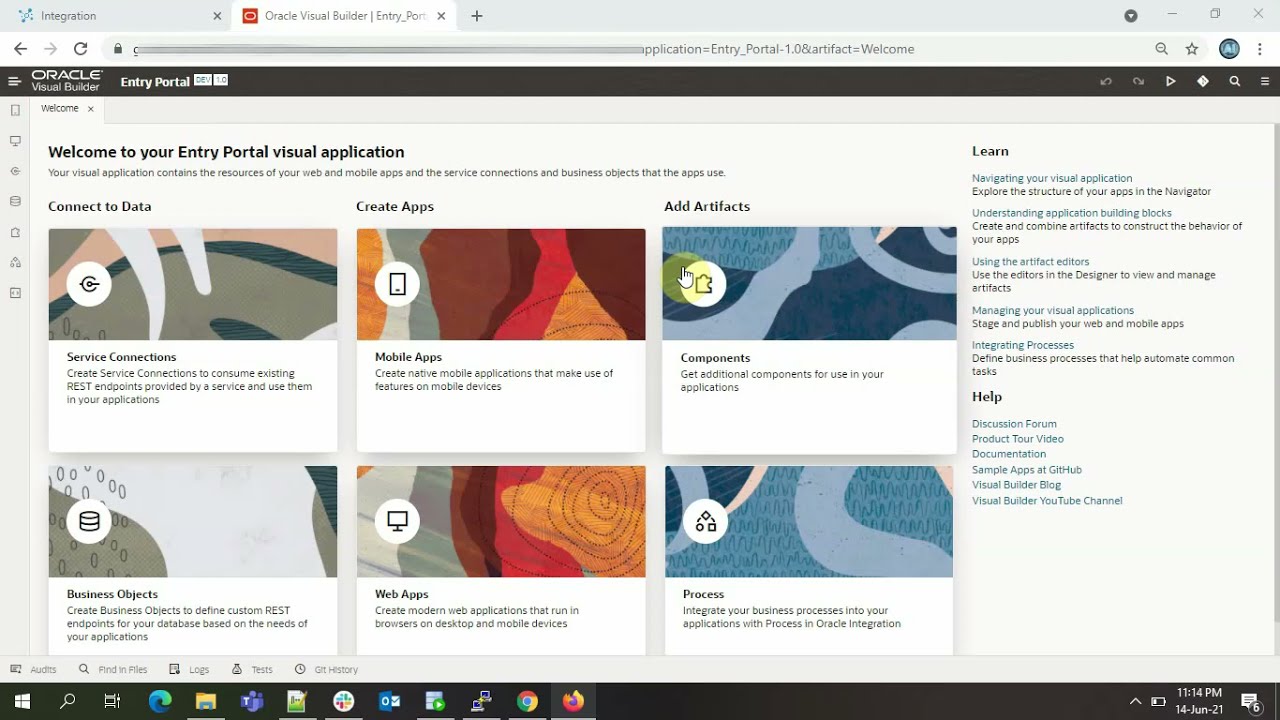Open Slack from the taskbar
Image resolution: width=1280 pixels, height=720 pixels.
click(x=343, y=702)
